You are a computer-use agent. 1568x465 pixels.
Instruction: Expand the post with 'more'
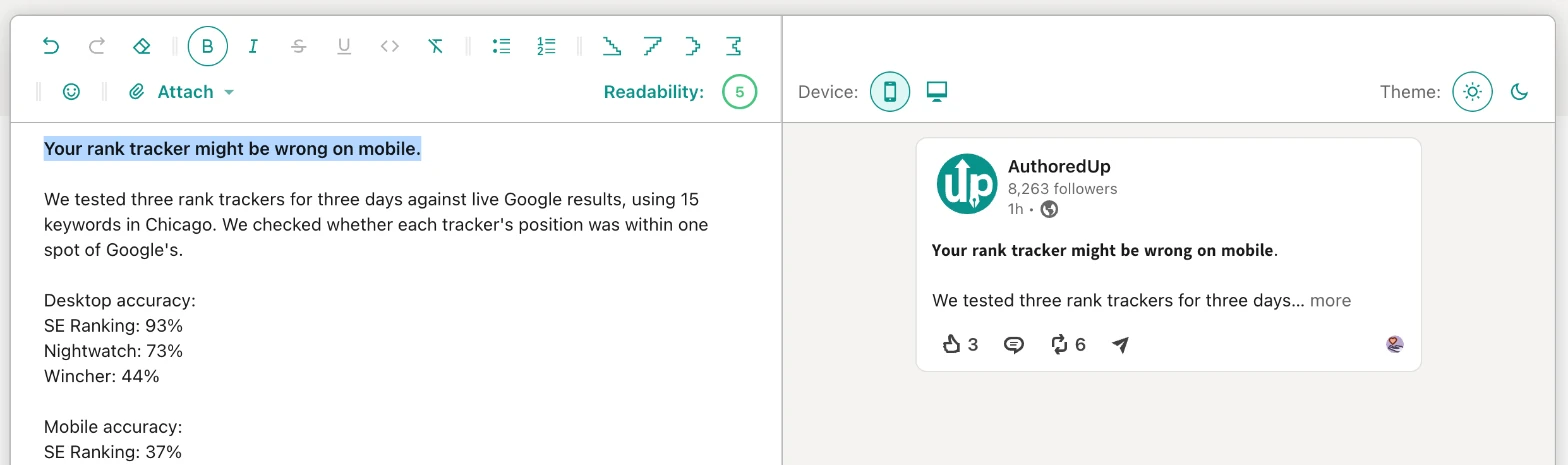pos(1330,300)
